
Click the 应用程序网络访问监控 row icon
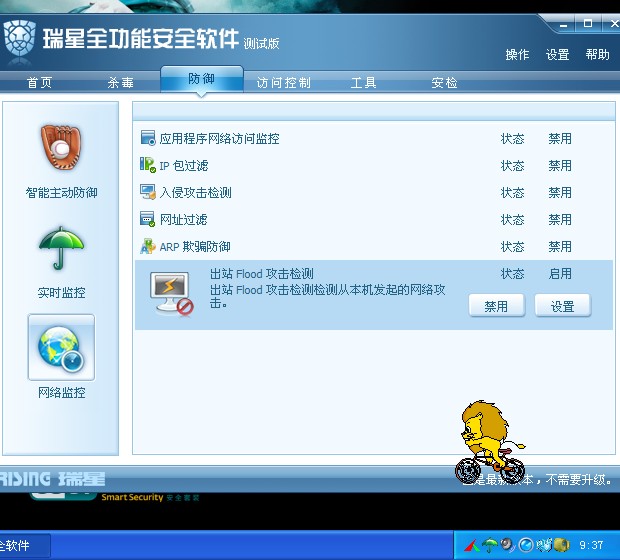tap(148, 138)
